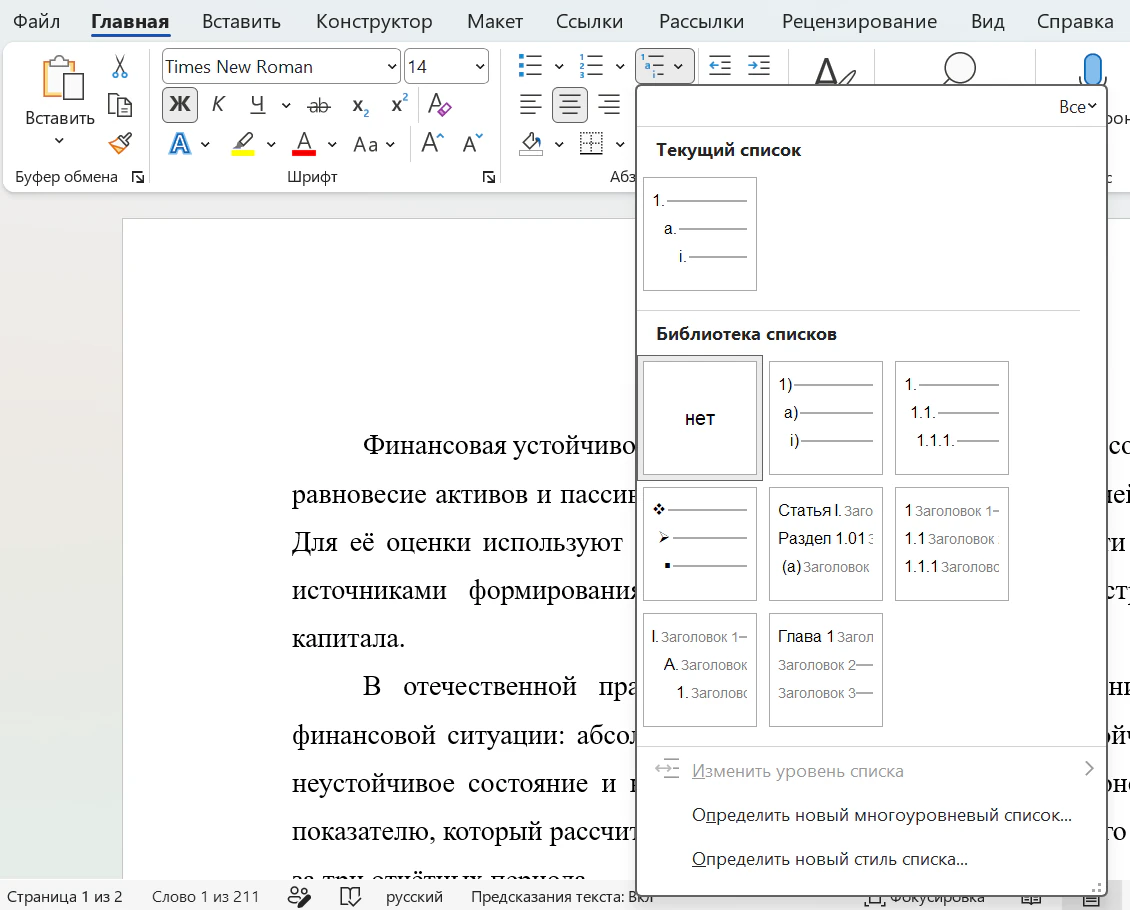This screenshot has width=1130, height=910.
Task: Copy selection with the Copy icon
Action: [x=120, y=105]
